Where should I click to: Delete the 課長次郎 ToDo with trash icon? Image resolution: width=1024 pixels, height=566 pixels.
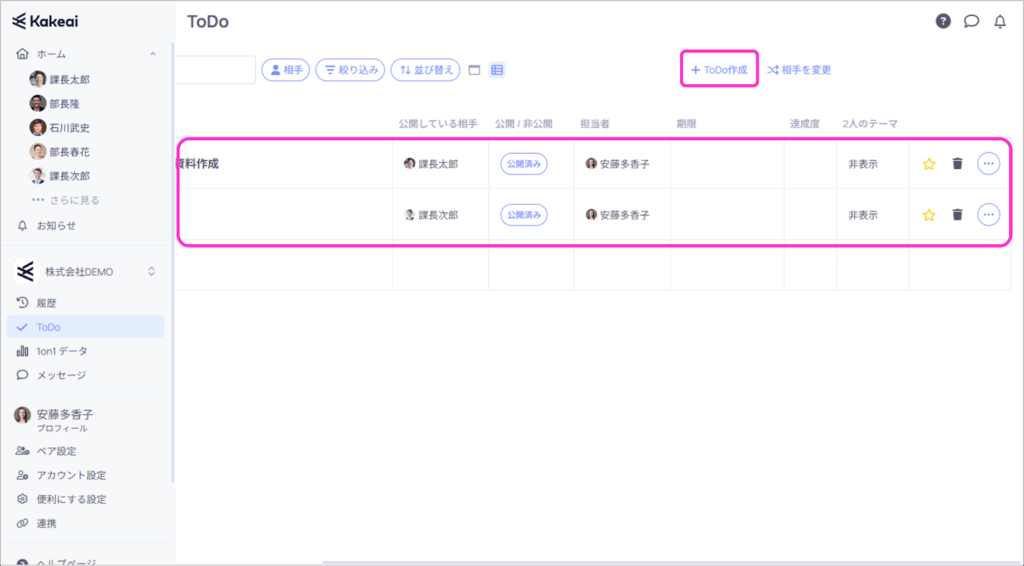coord(957,215)
